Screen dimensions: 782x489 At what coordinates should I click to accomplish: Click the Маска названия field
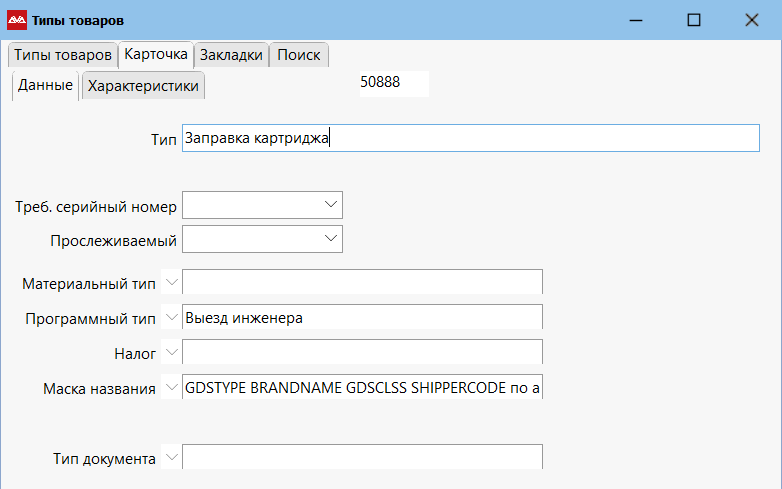click(x=362, y=388)
